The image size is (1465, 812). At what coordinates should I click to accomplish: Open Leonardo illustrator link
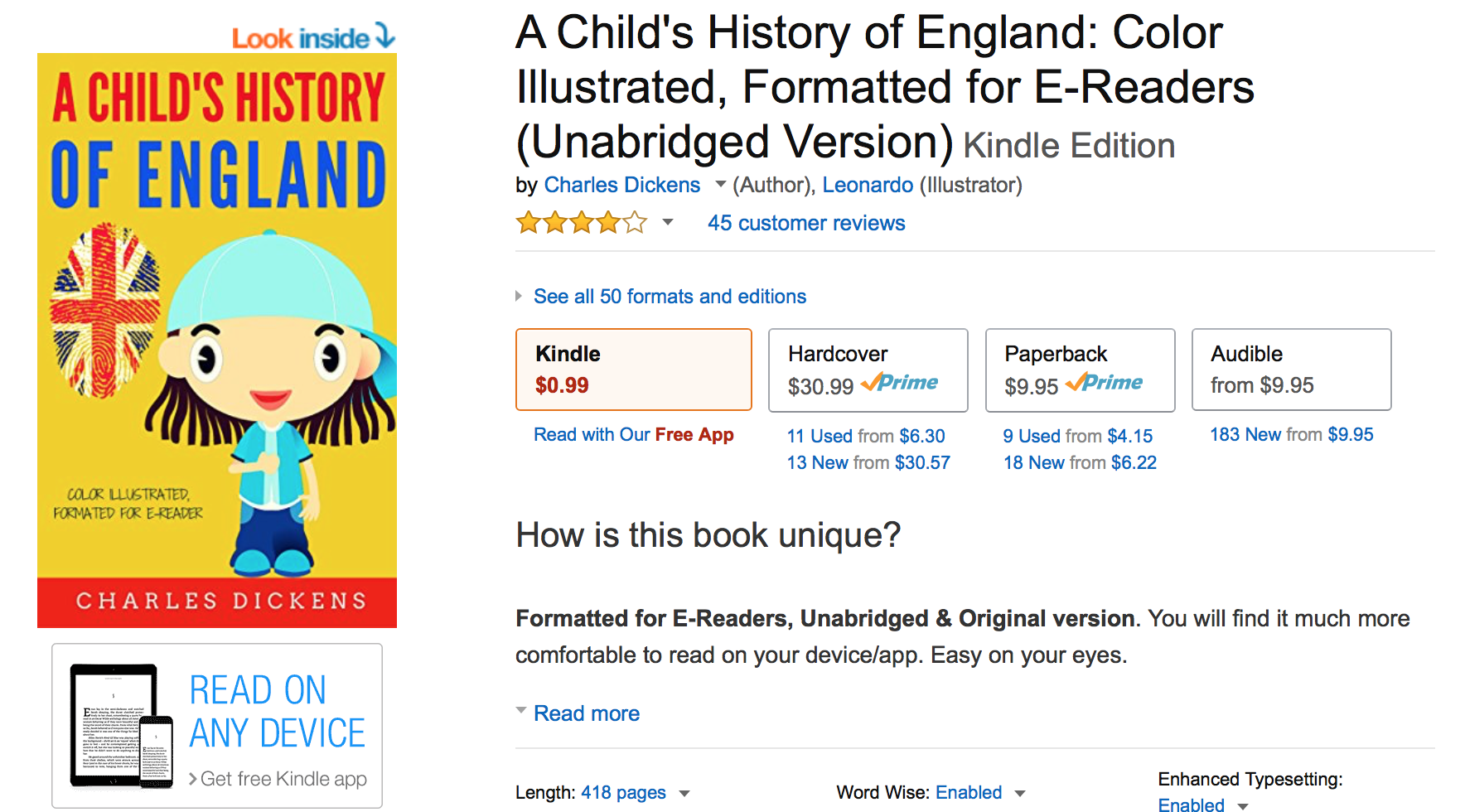coord(868,185)
